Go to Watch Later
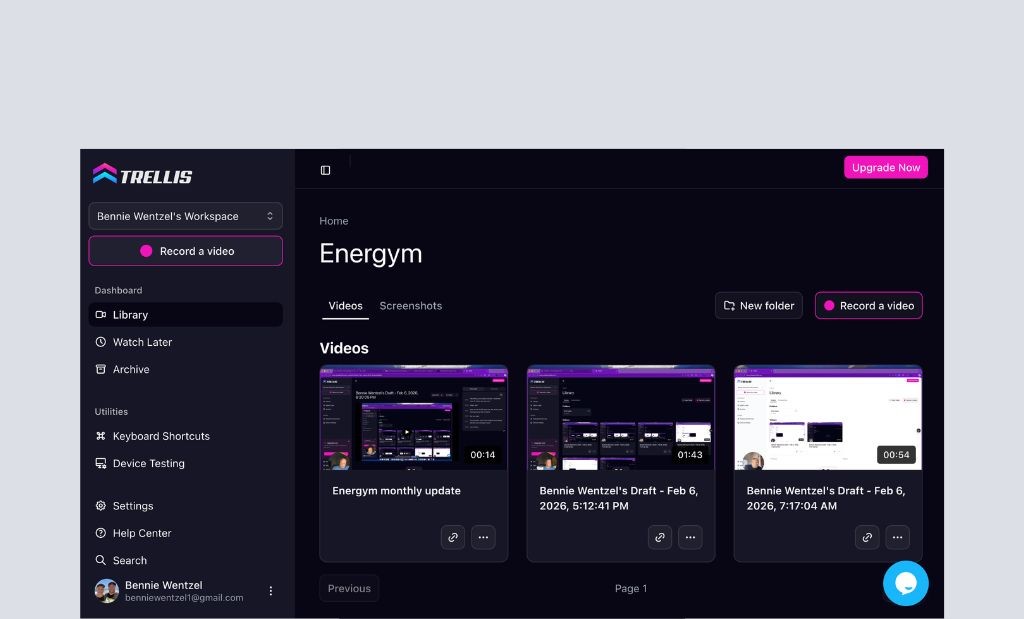 point(185,342)
